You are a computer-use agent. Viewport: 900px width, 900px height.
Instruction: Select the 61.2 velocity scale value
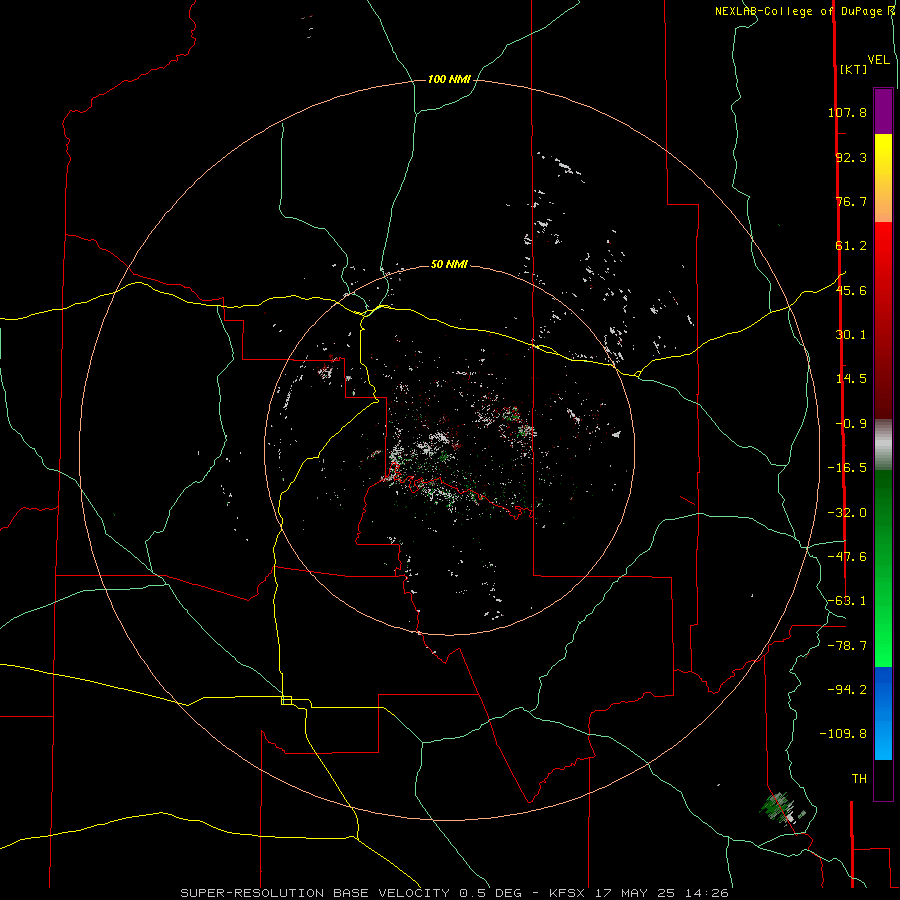tap(851, 246)
